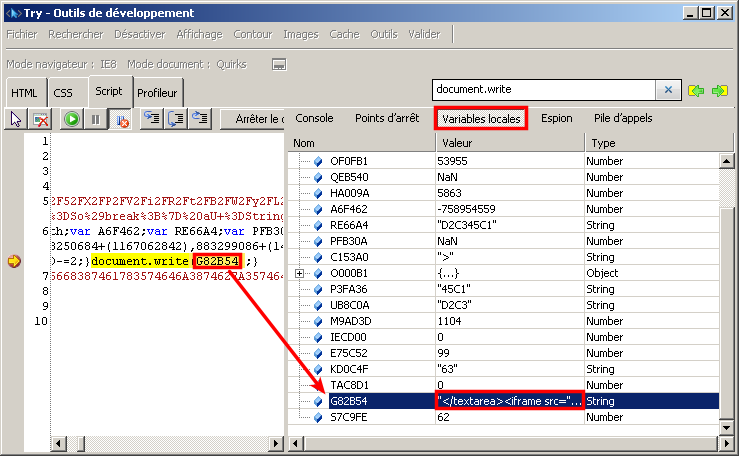The image size is (739, 456).
Task: Click the step out icon
Action: pyautogui.click(x=200, y=119)
